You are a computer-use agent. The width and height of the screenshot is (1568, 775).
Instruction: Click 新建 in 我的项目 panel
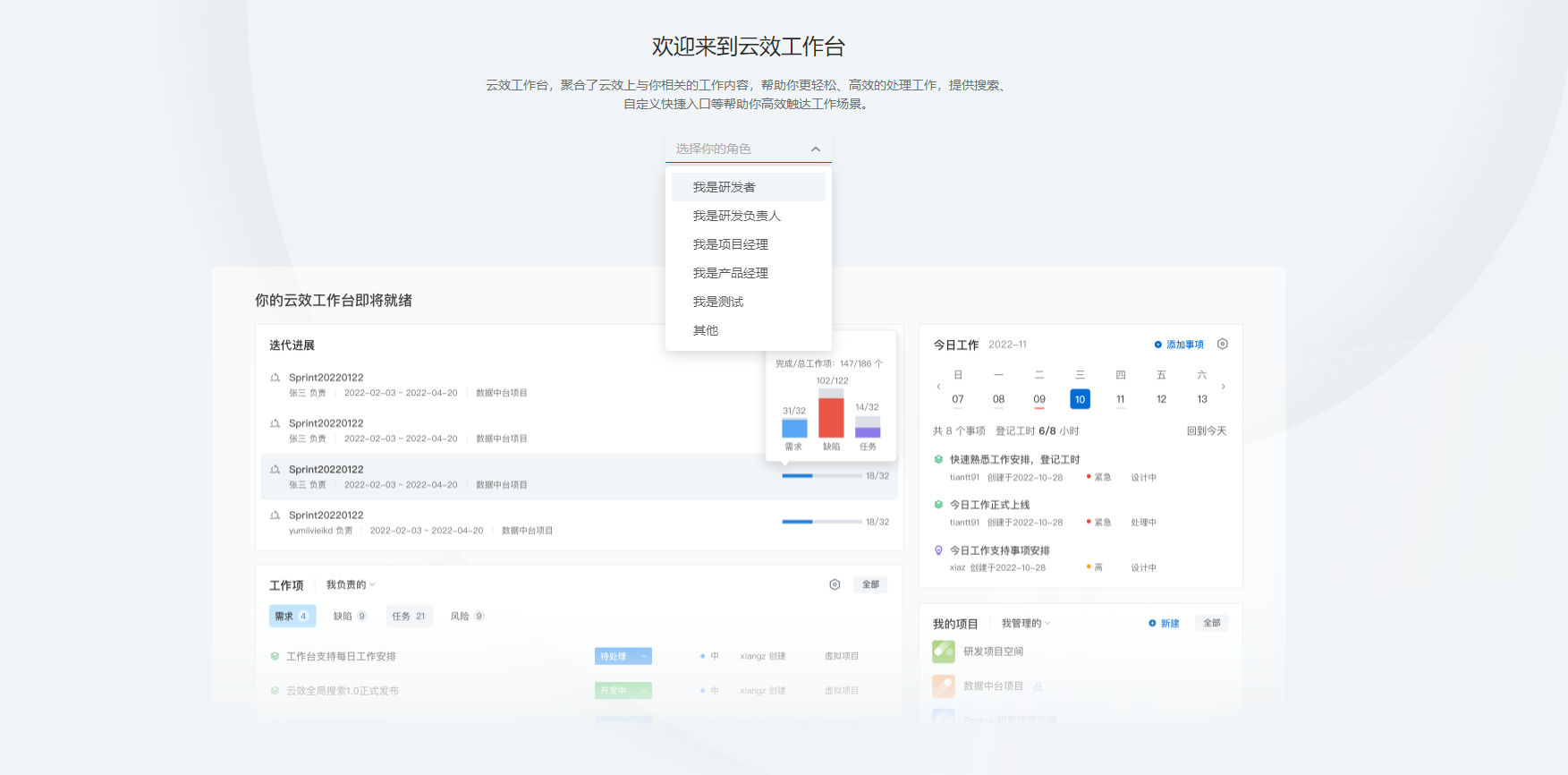pyautogui.click(x=1165, y=623)
